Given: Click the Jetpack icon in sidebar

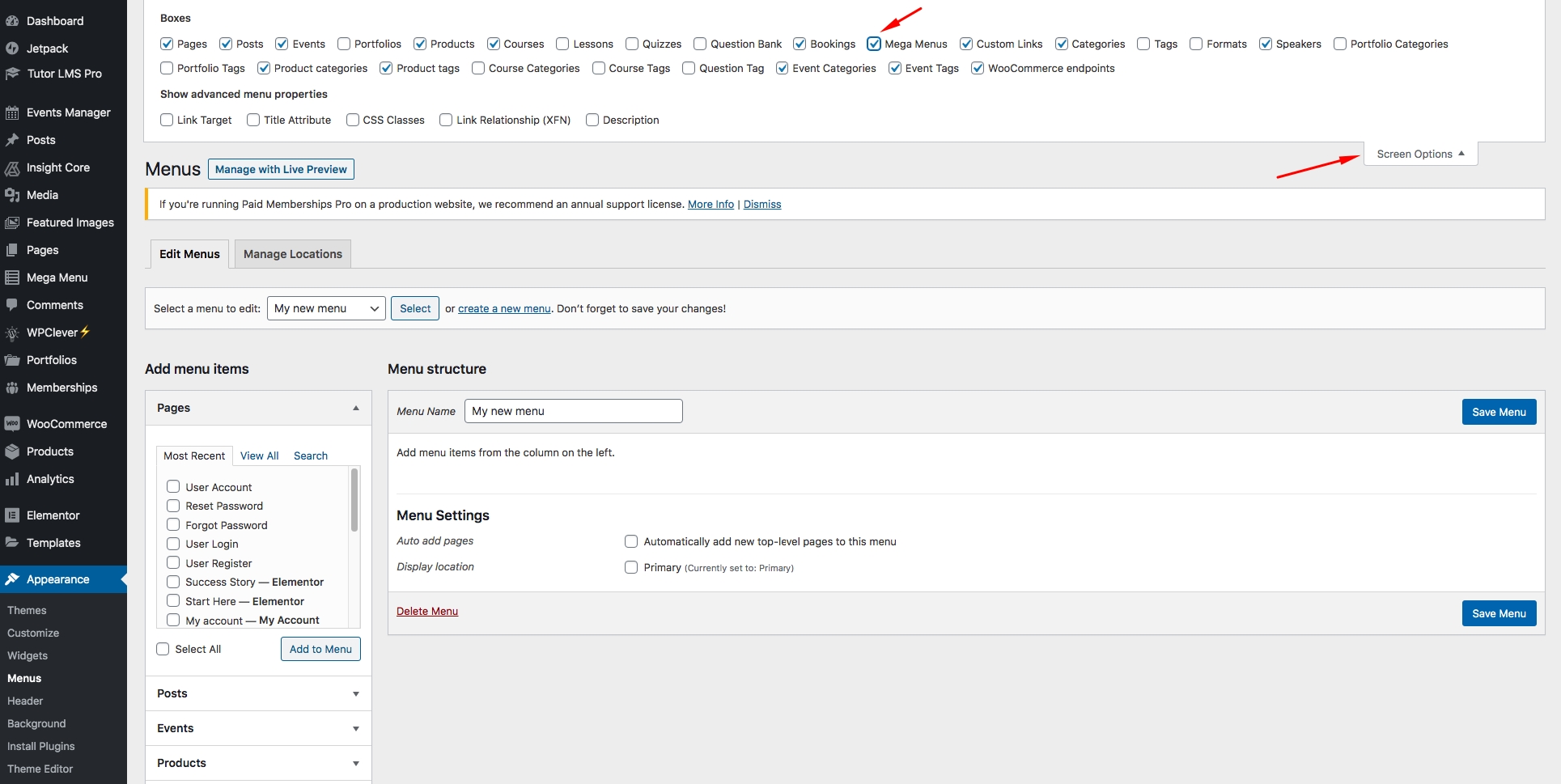Looking at the screenshot, I should coord(12,49).
